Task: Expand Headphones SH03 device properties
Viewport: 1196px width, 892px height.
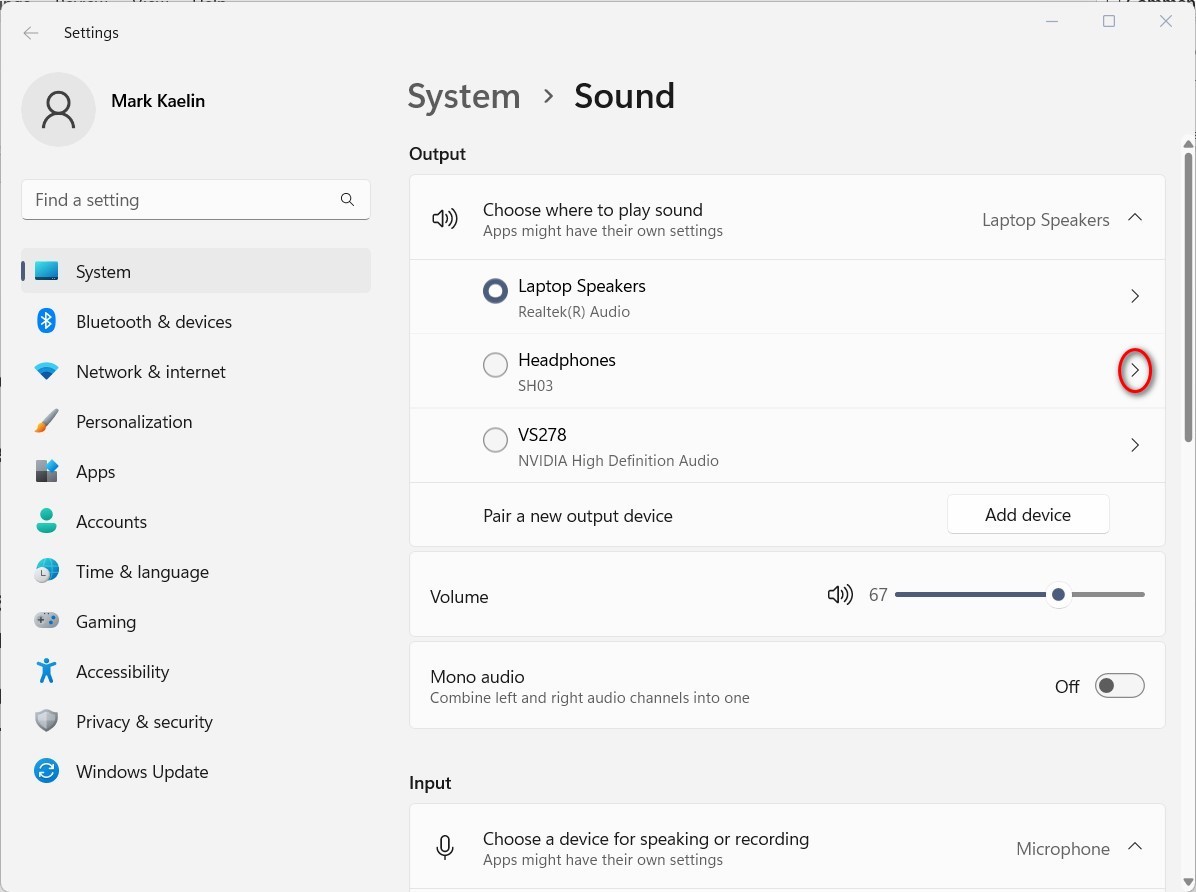Action: (1135, 370)
